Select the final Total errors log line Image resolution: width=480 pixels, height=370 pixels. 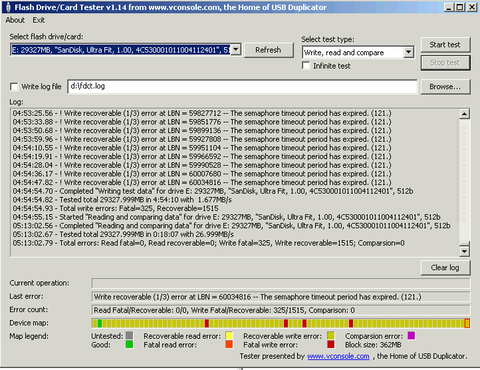[x=209, y=243]
